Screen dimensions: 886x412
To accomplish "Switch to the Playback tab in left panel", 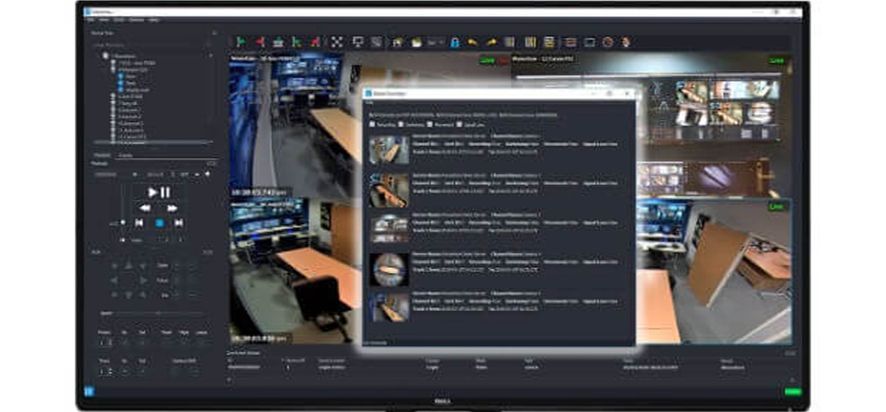I will [102, 155].
